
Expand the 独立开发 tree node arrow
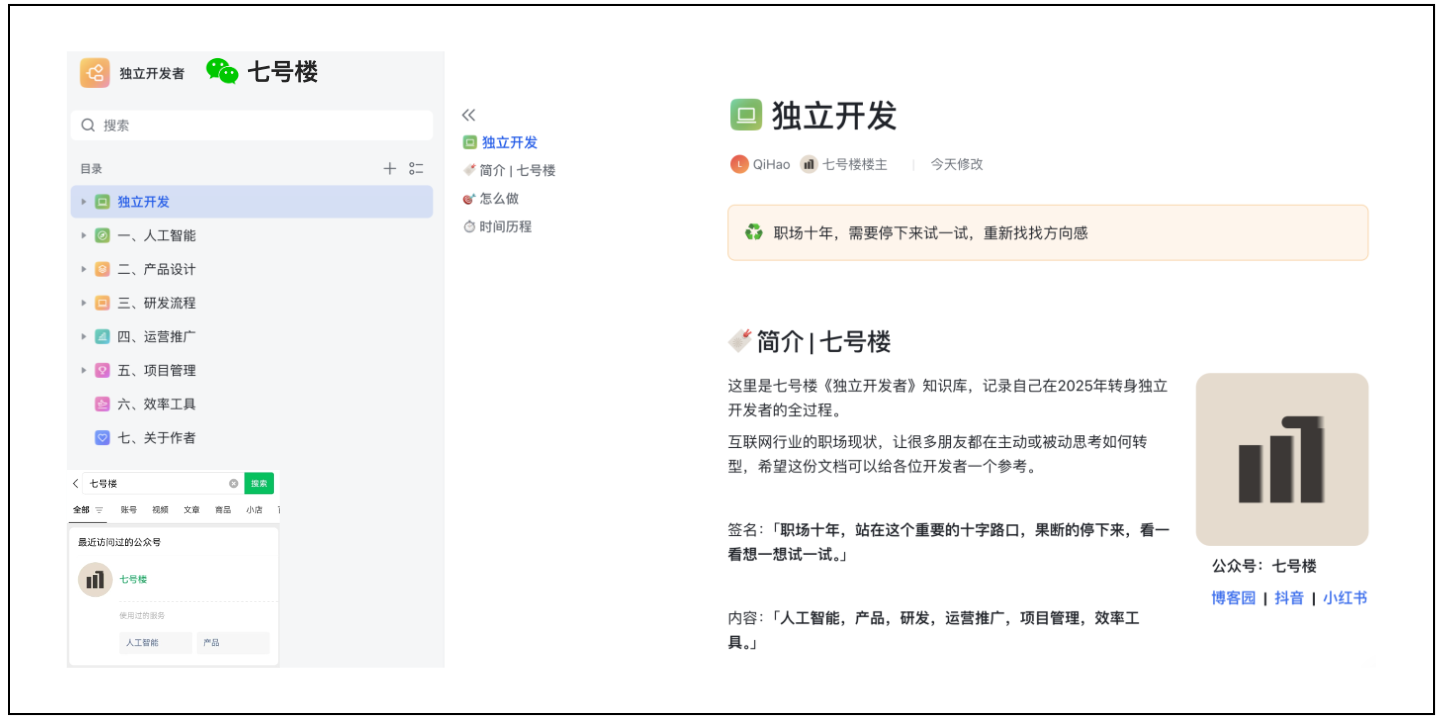tap(84, 202)
